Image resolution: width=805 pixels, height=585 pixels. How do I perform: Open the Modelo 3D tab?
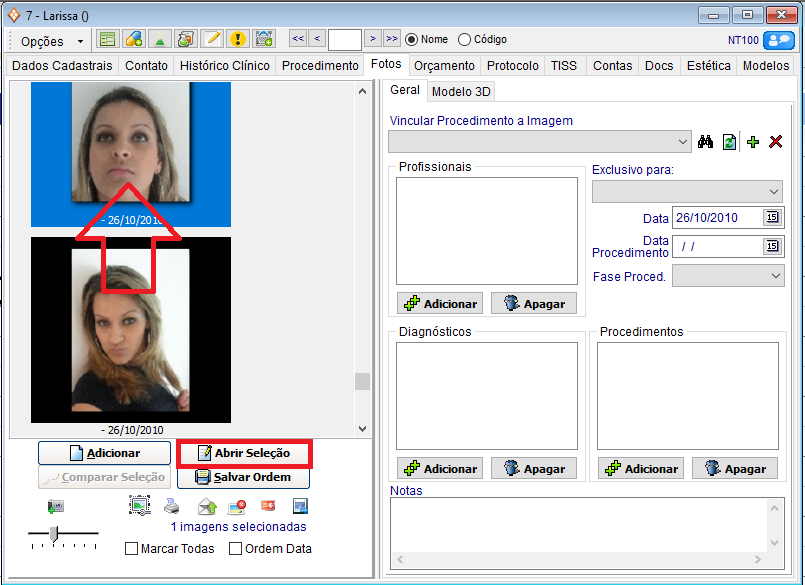[x=461, y=91]
